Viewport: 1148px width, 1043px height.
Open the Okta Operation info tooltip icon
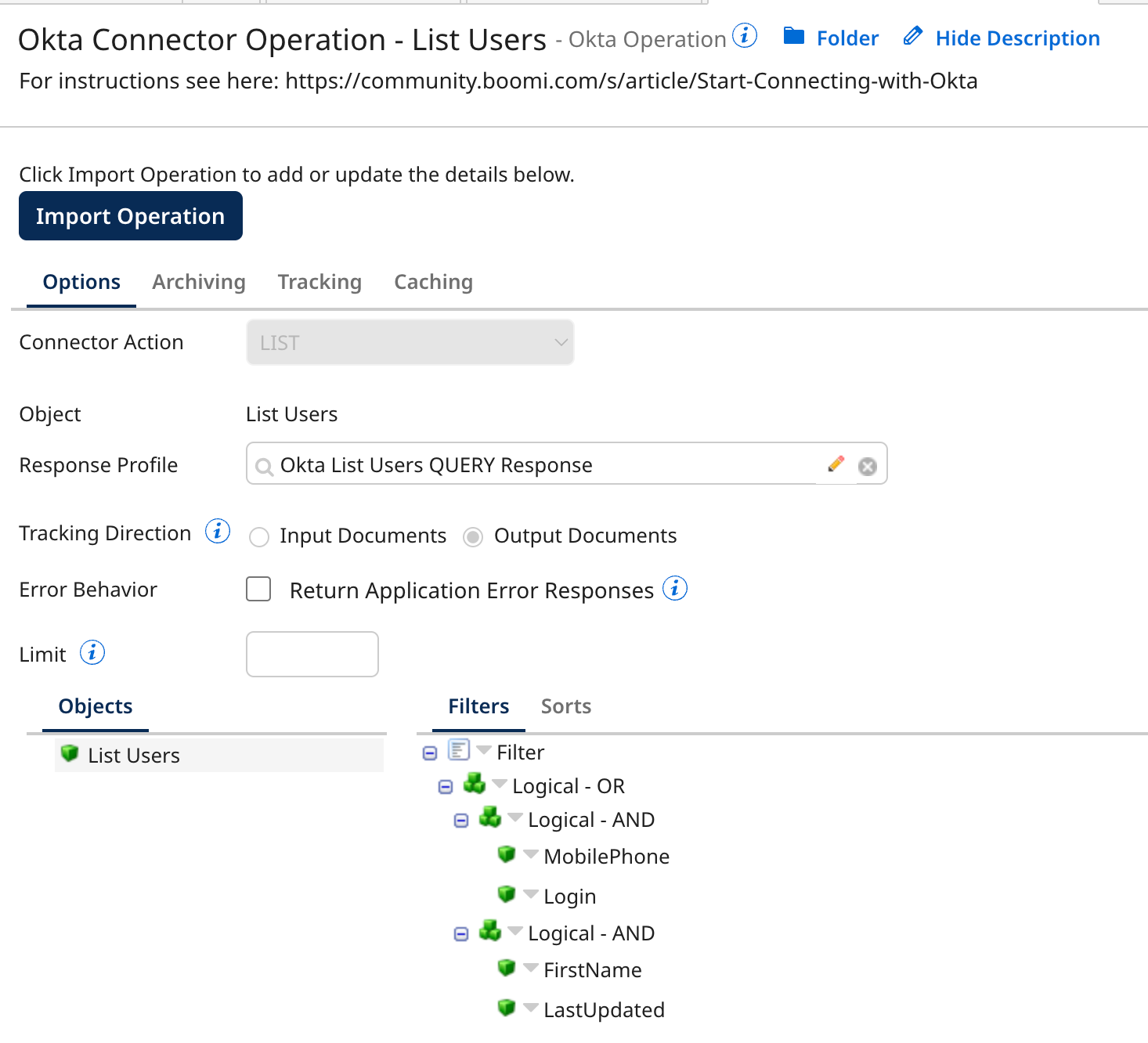[x=745, y=36]
